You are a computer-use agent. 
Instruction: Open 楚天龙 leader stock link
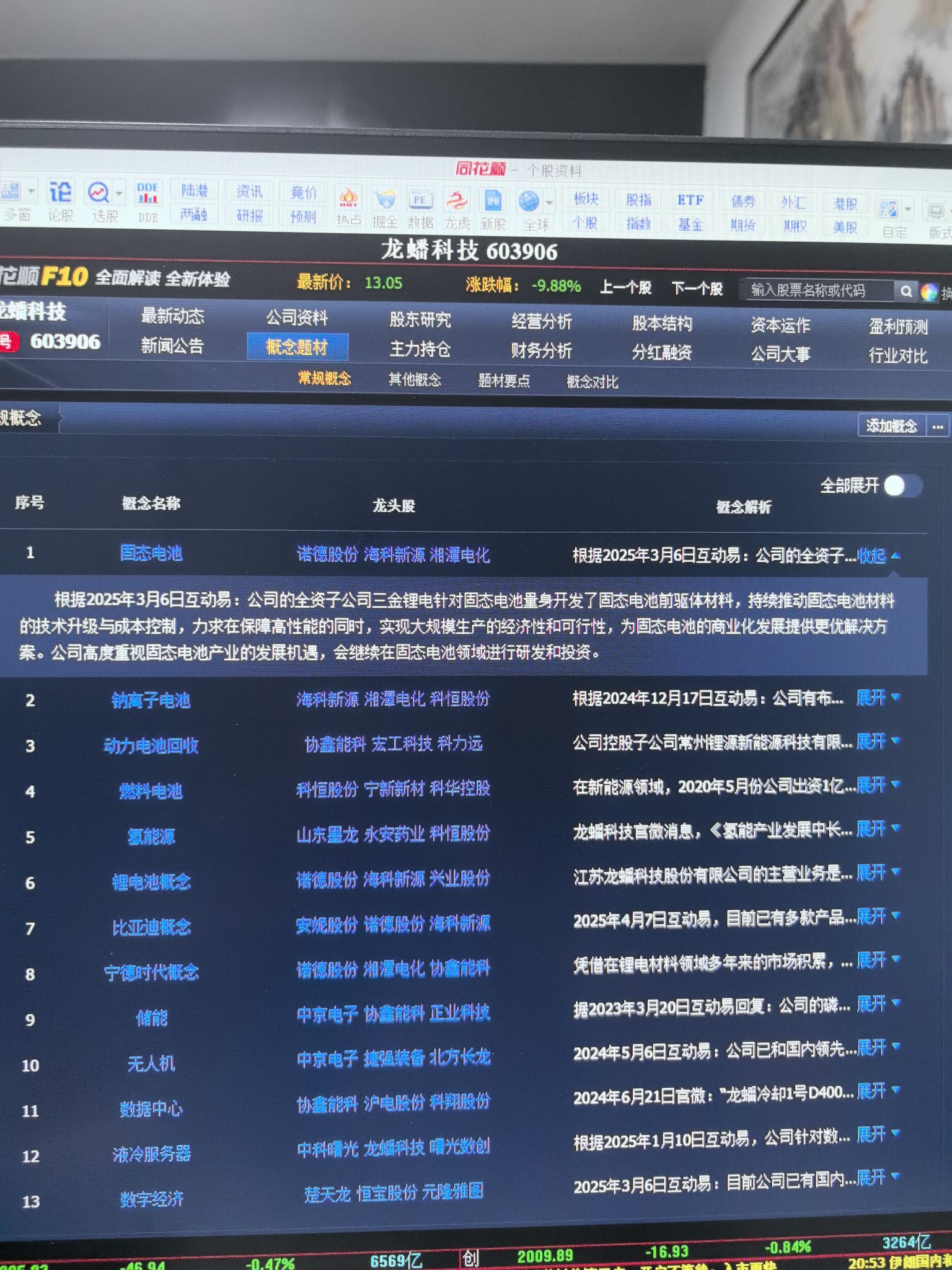(x=327, y=1194)
